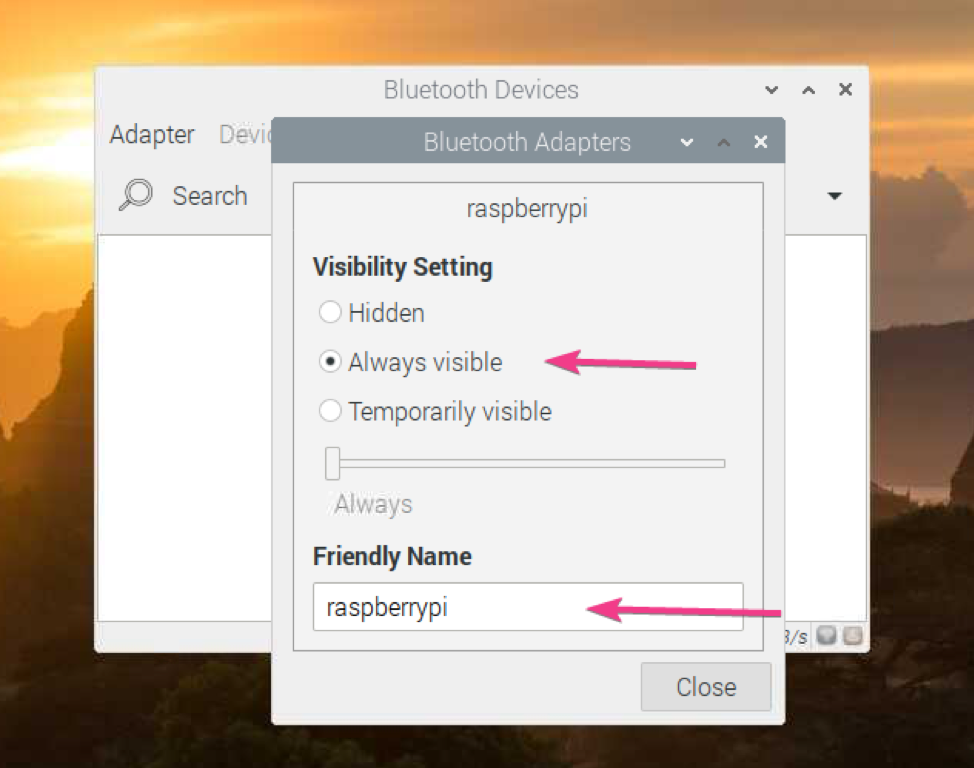This screenshot has height=768, width=974.
Task: Click the last status bar indicator icon
Action: 853,635
